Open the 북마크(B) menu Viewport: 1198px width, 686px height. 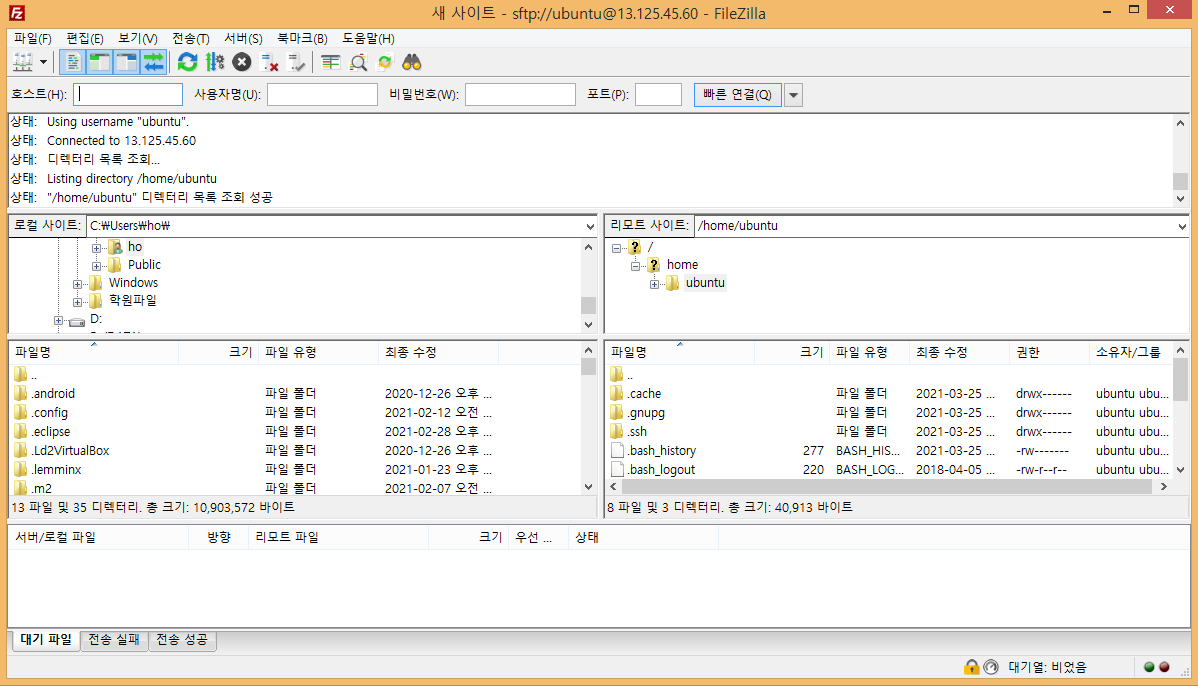pos(302,38)
